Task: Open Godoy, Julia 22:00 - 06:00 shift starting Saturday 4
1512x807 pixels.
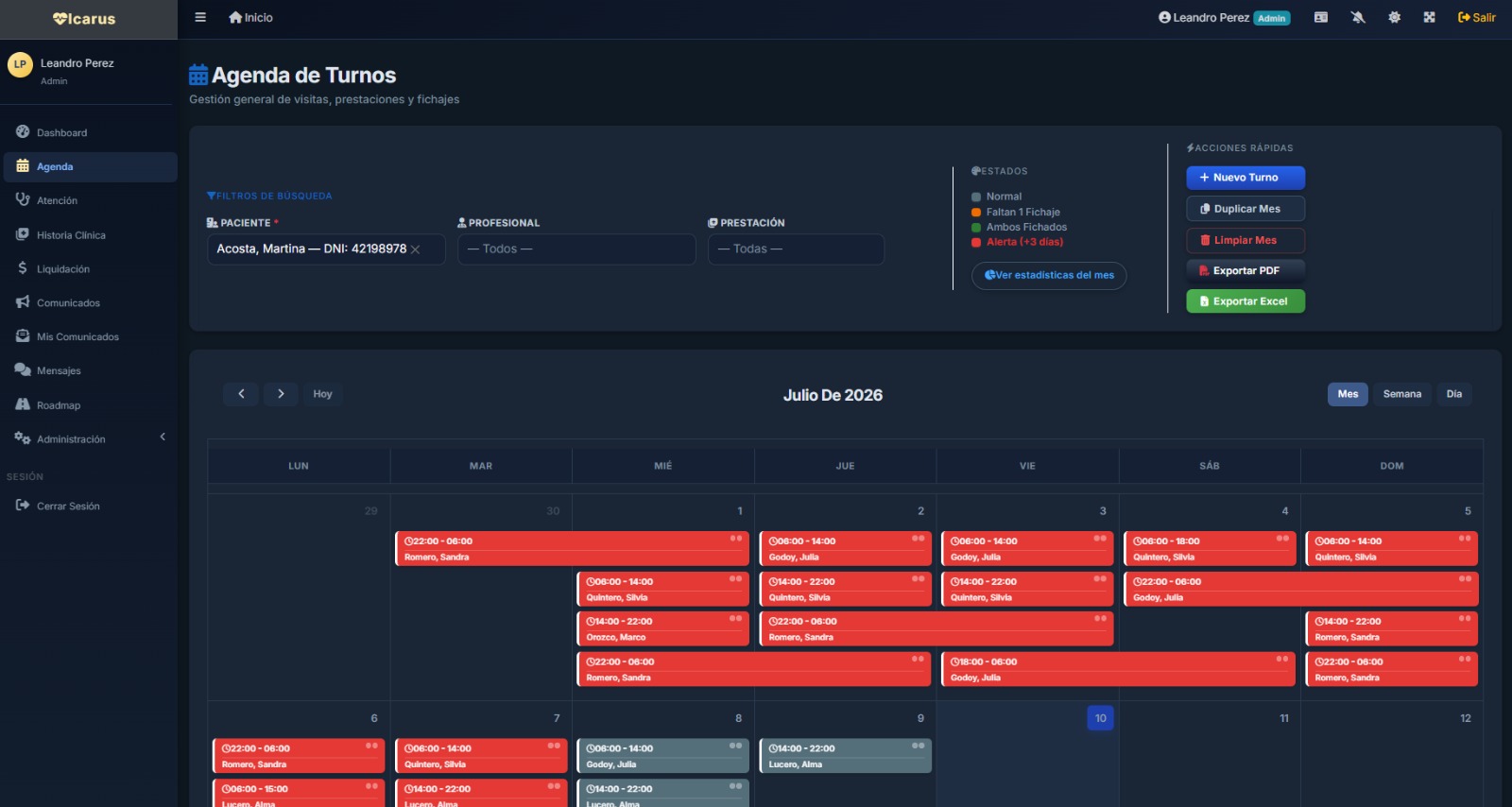Action: (x=1300, y=589)
